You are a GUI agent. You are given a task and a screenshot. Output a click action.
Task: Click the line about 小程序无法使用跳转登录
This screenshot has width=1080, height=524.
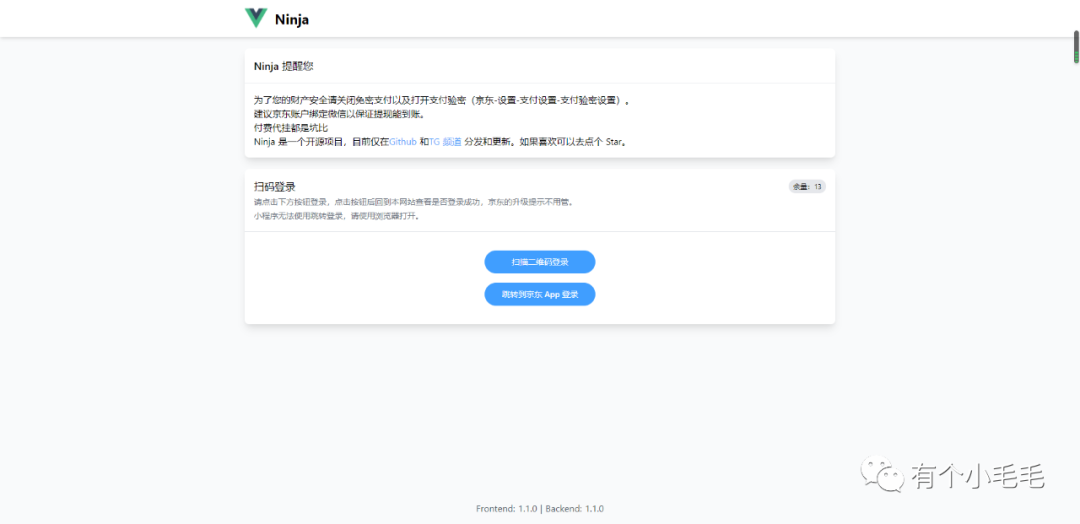pyautogui.click(x=337, y=216)
